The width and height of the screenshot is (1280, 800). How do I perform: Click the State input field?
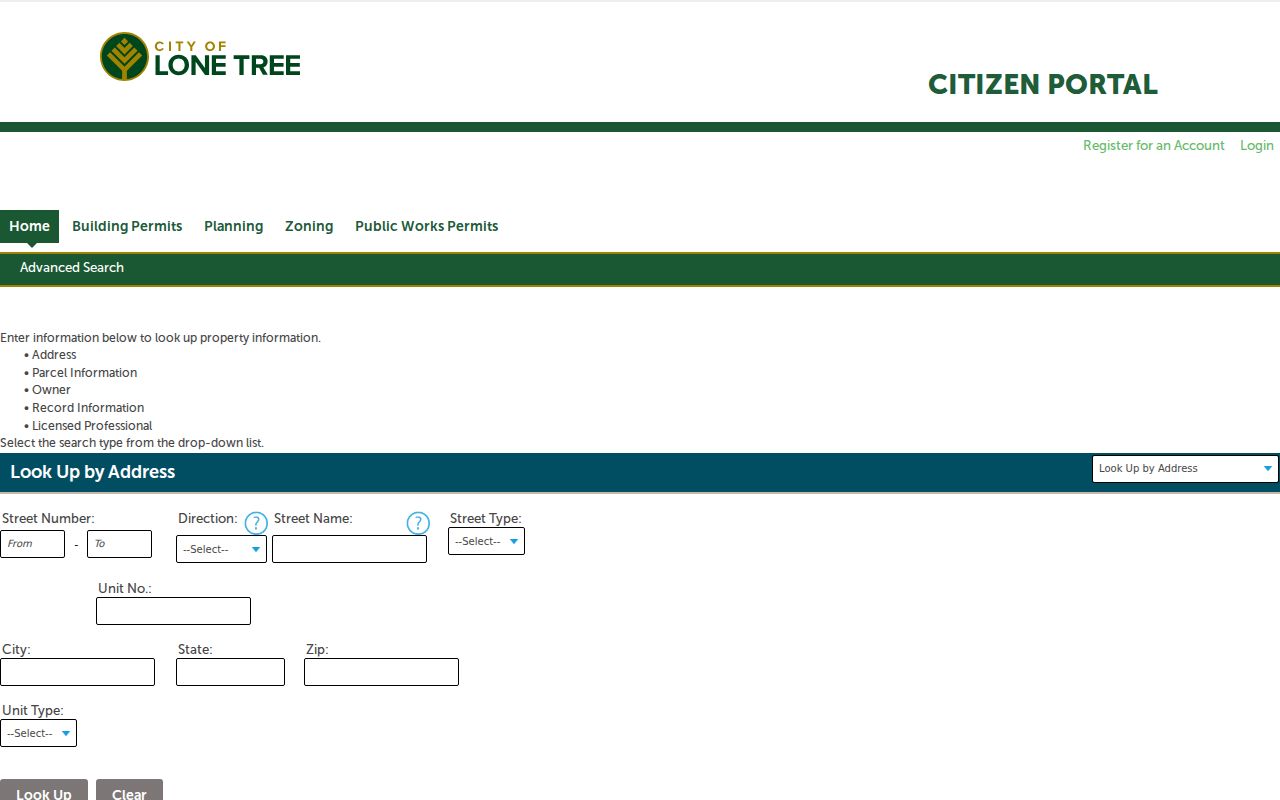pos(230,672)
